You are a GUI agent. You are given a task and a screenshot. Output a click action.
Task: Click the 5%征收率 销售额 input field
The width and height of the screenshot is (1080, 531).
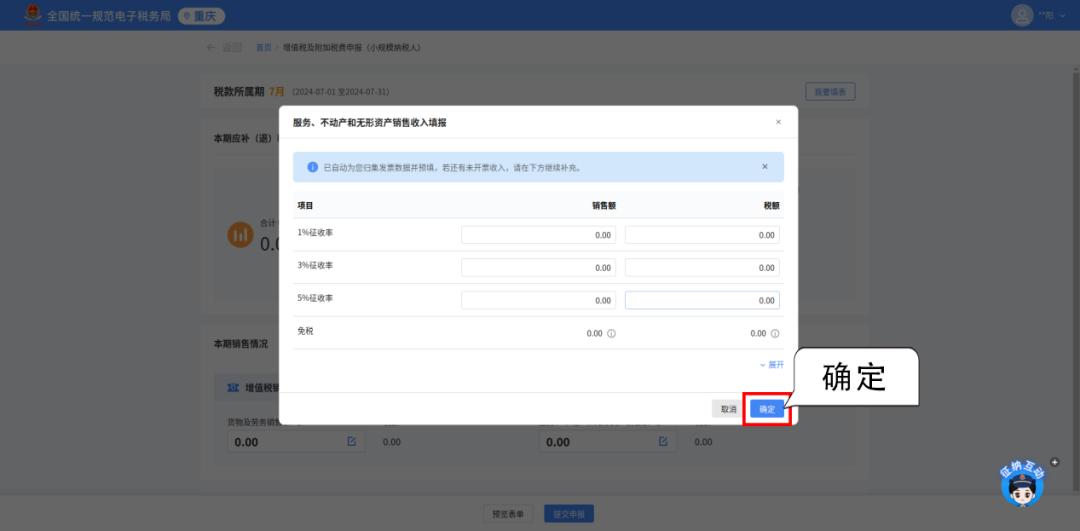[x=538, y=300]
